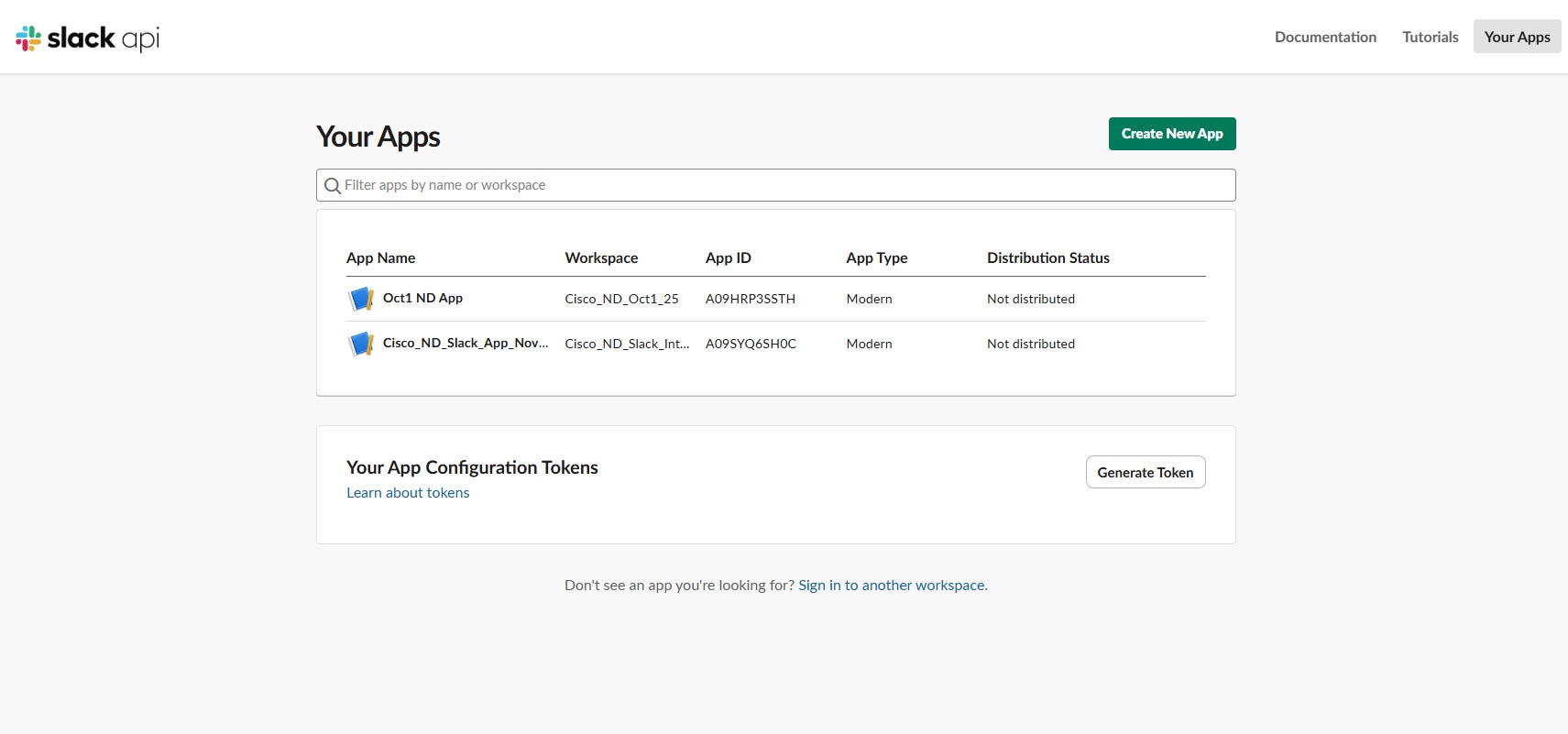The height and width of the screenshot is (734, 1568).
Task: Click workspace Cisco_ND_Oct1_25 cell
Action: point(621,299)
